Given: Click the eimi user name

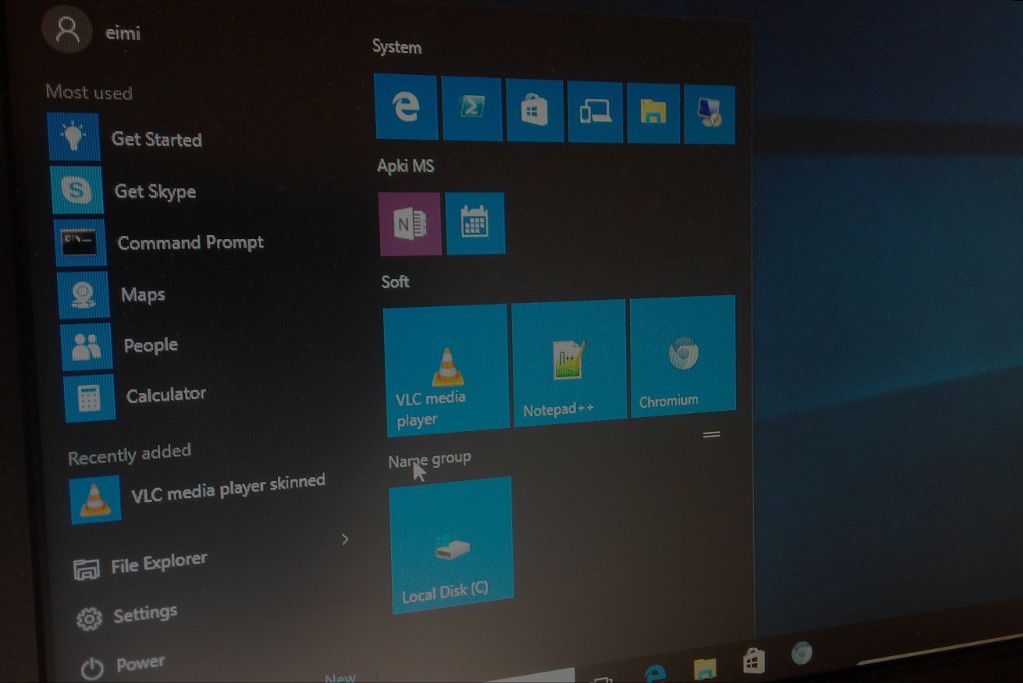Looking at the screenshot, I should [123, 33].
